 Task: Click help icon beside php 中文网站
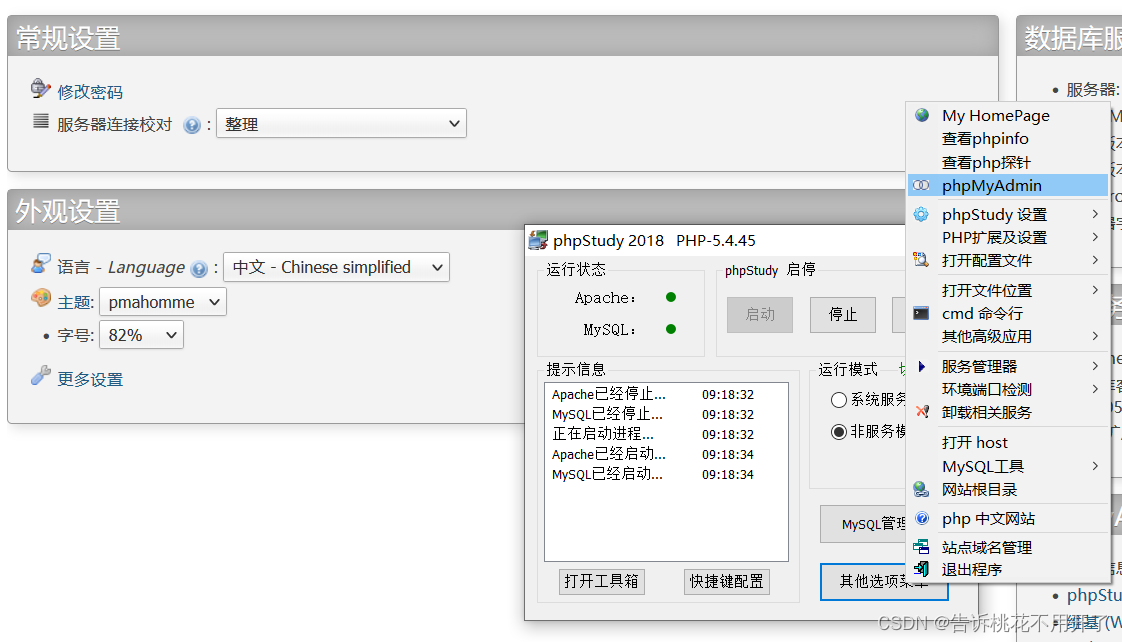click(922, 518)
